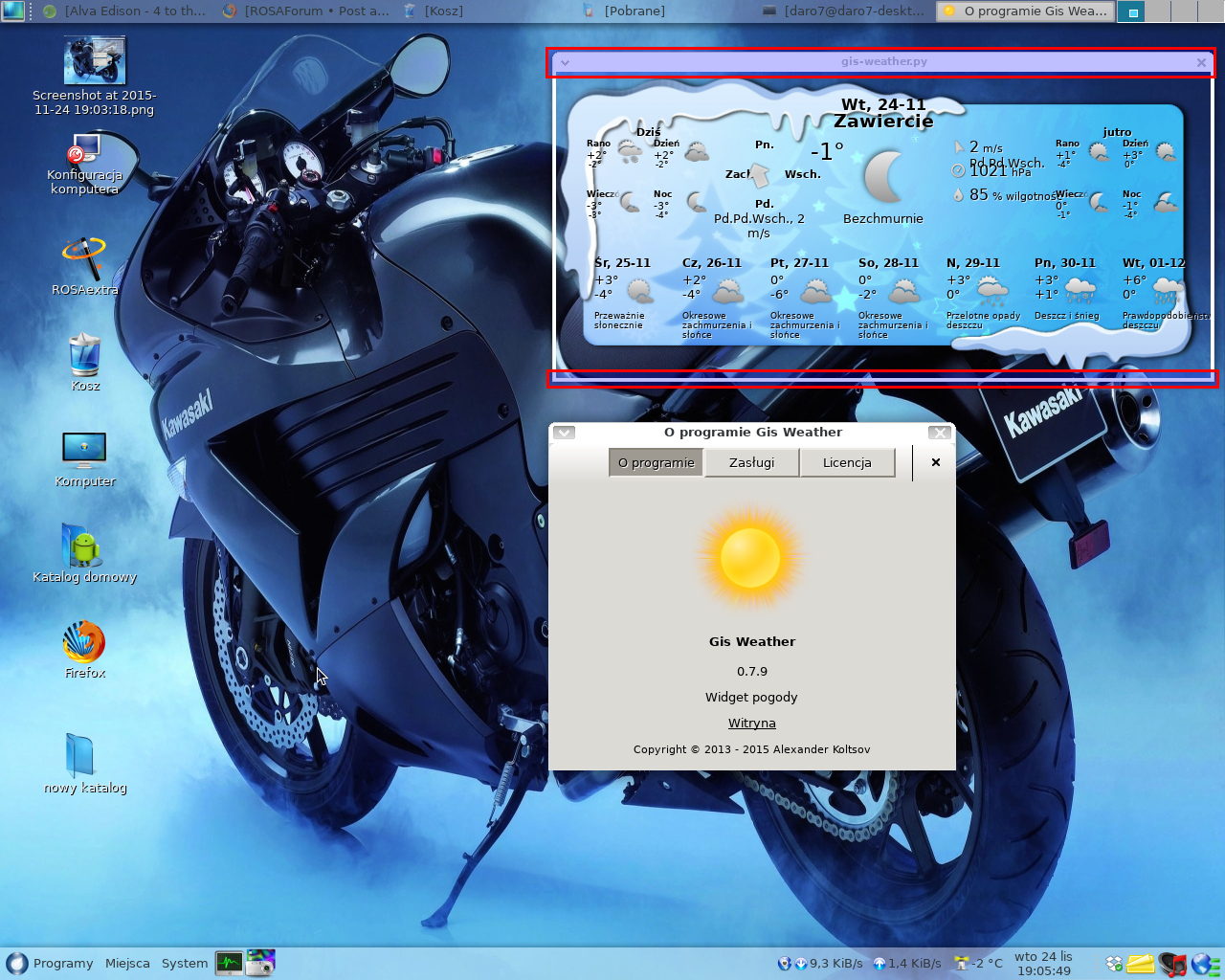Open the Komputer desktop icon
Screen dimensions: 1225x980
pyautogui.click(x=84, y=450)
